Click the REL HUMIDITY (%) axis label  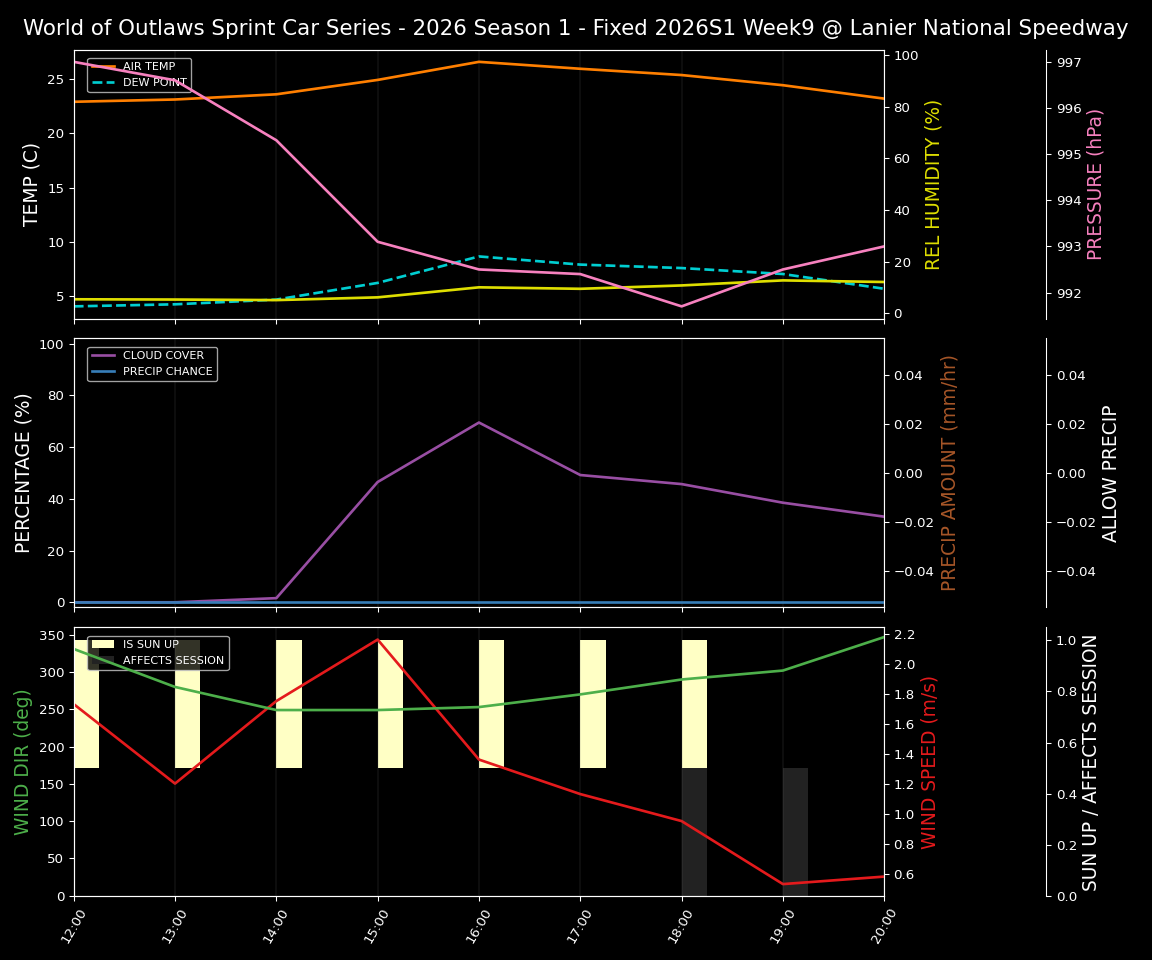pyautogui.click(x=933, y=184)
